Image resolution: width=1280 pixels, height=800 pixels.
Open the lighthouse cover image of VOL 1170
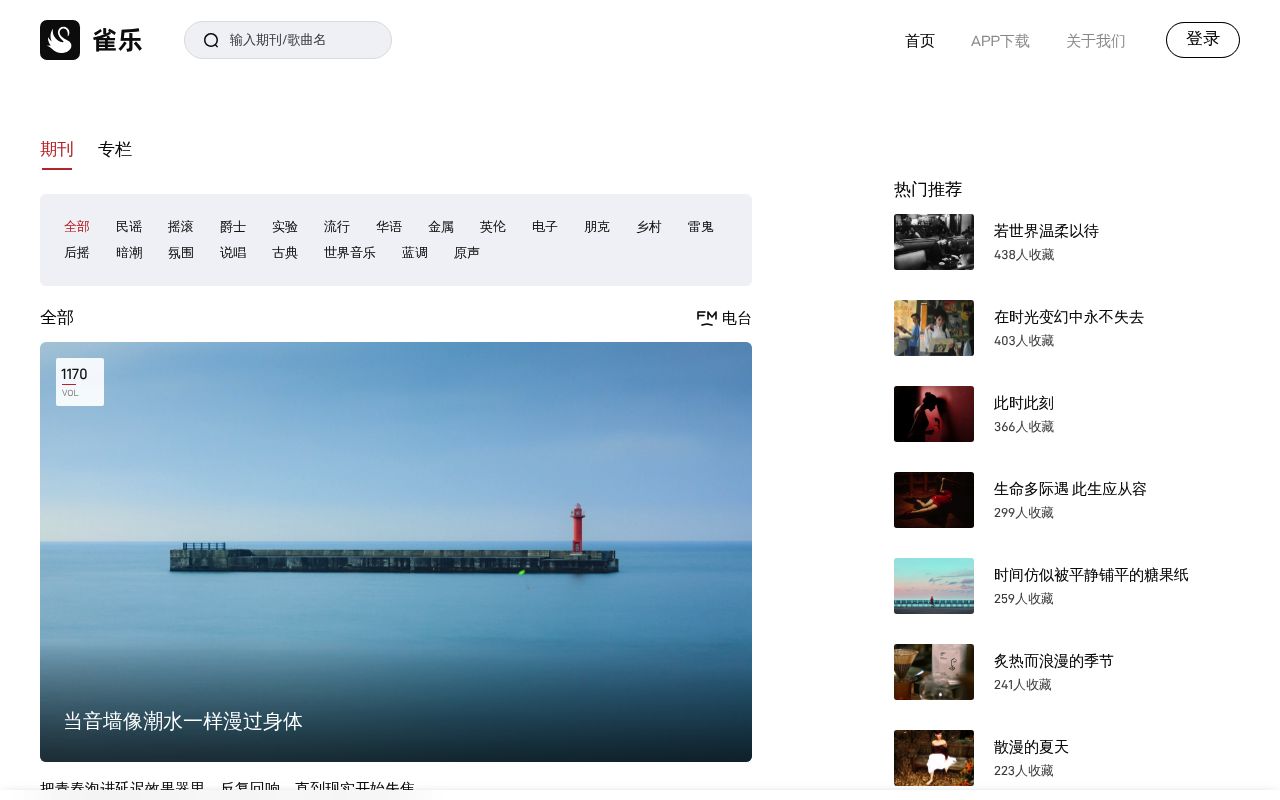click(396, 552)
